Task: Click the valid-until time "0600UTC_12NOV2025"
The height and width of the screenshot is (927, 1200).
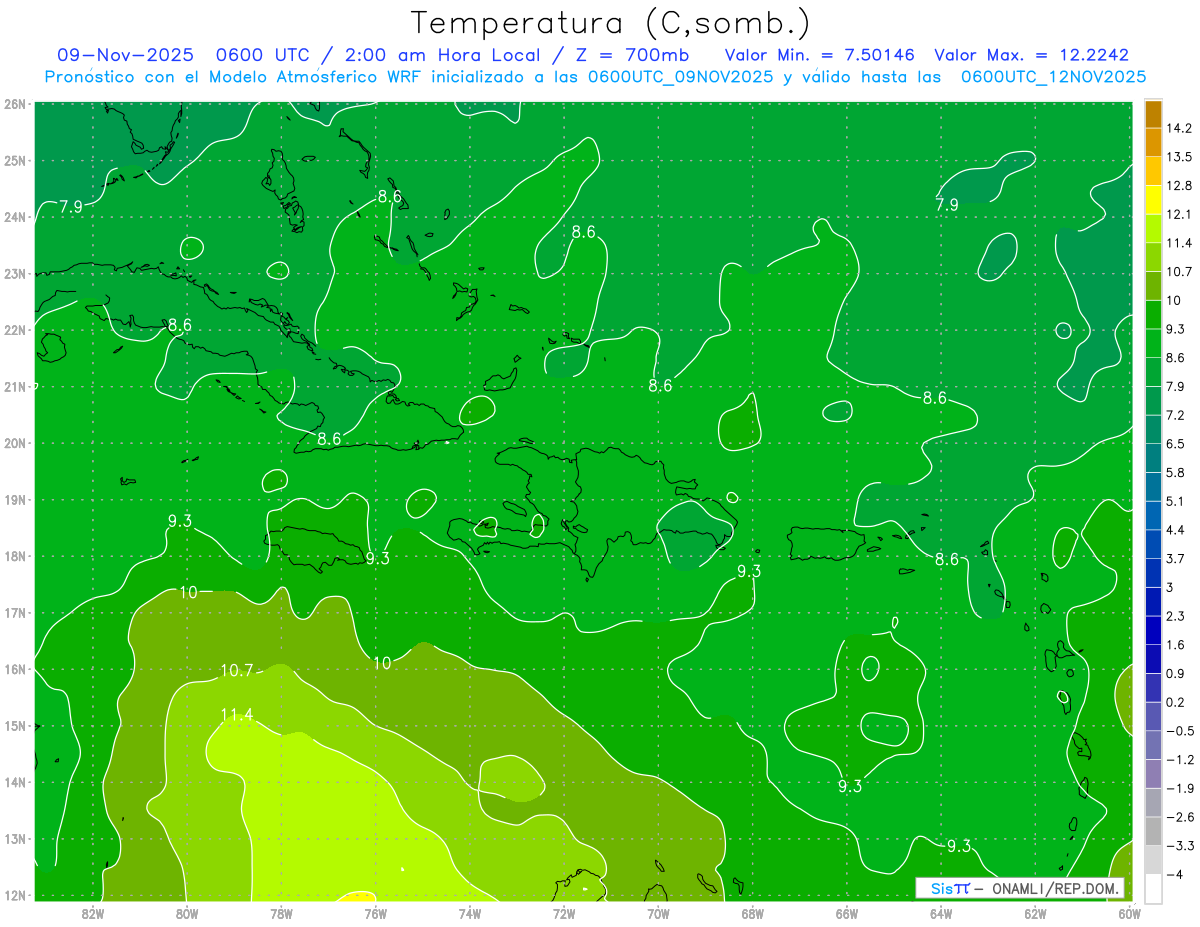Action: click(x=1053, y=77)
